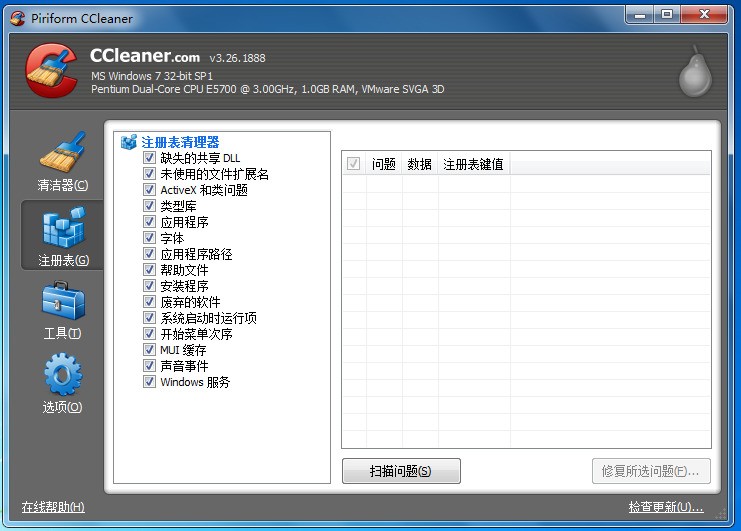Close the CCleaner window

click(704, 15)
